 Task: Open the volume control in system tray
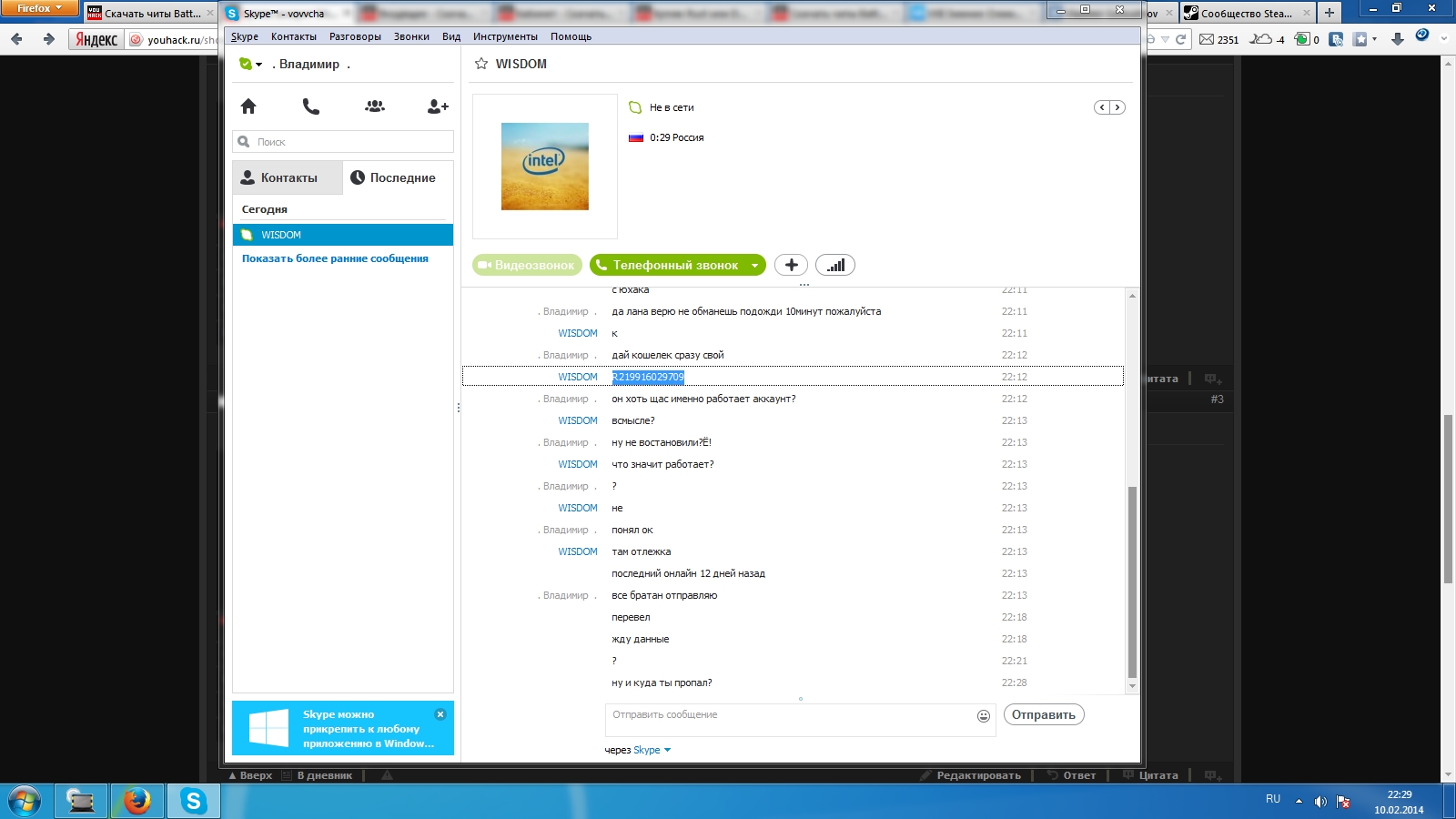[x=1320, y=802]
